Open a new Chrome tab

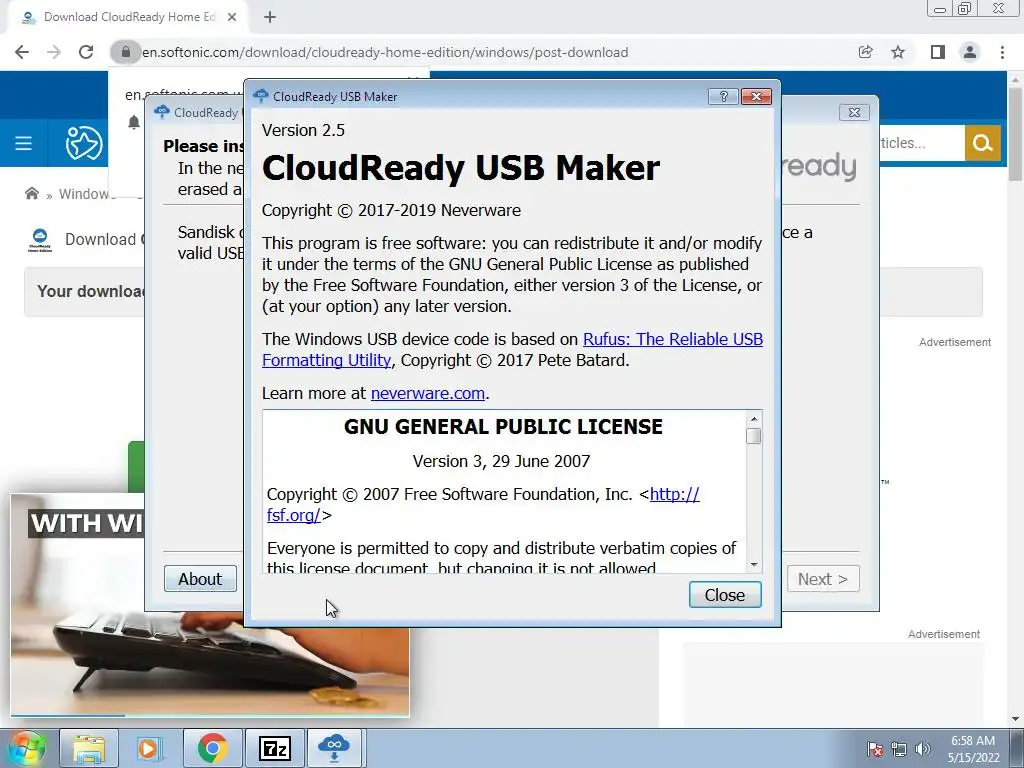pos(270,18)
